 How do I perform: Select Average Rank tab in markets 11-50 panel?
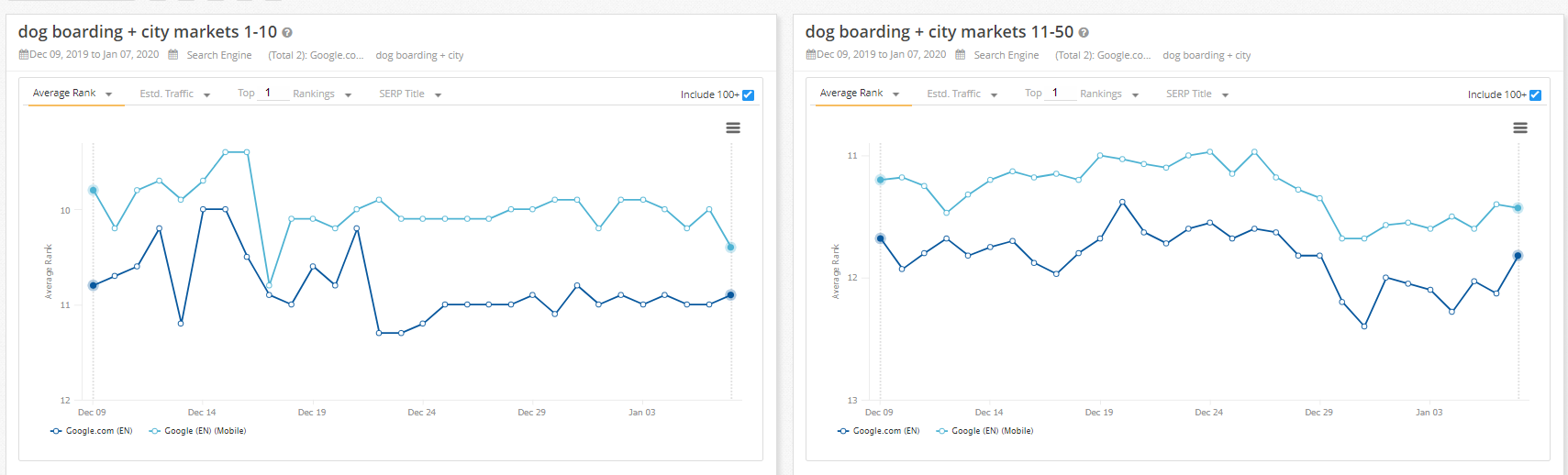pyautogui.click(x=851, y=94)
